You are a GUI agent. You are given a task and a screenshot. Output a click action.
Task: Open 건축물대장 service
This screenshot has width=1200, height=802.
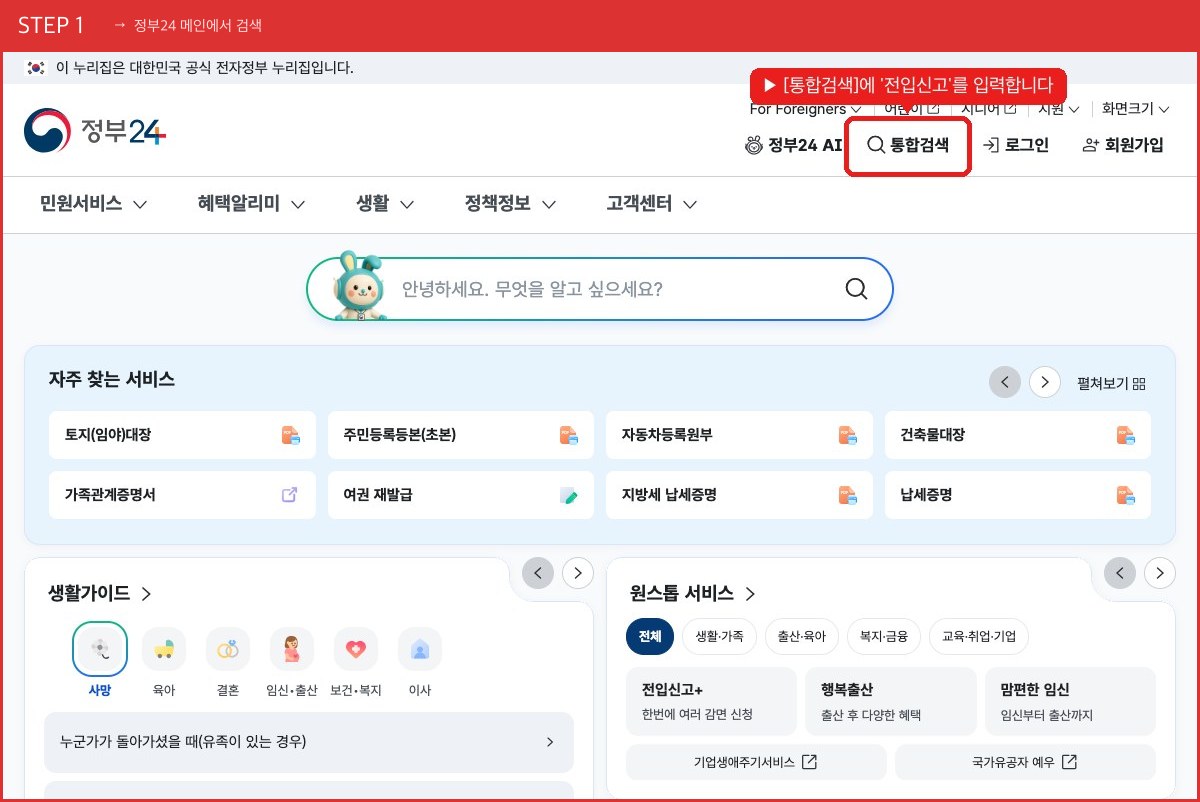(1018, 435)
